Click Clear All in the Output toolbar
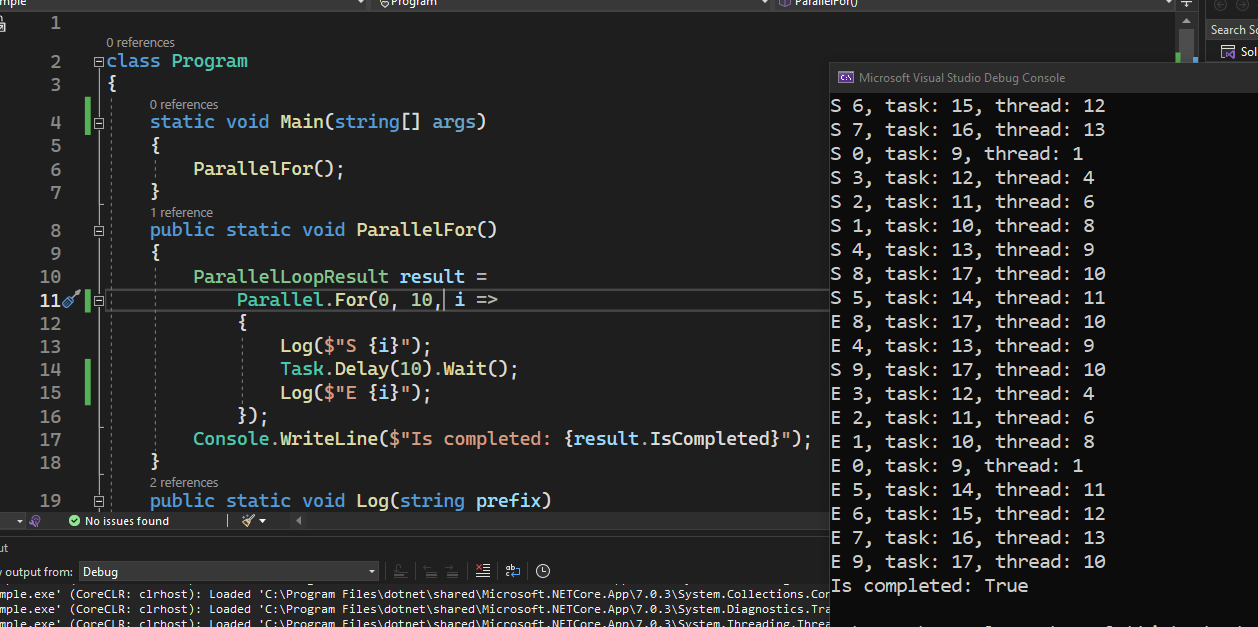The image size is (1258, 627). click(483, 571)
